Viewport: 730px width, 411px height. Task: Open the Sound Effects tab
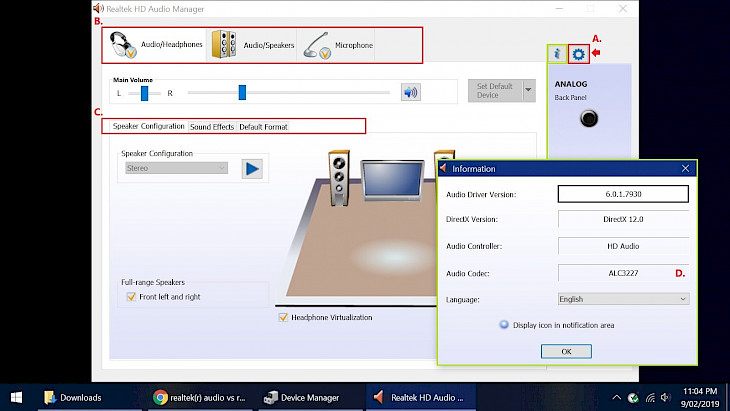[212, 127]
